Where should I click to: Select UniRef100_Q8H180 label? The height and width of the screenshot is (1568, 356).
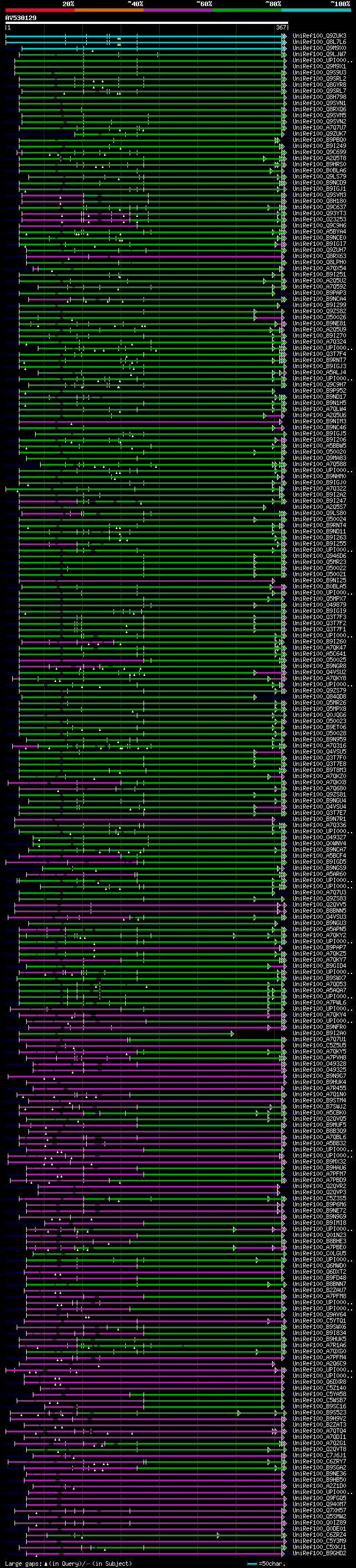[x=319, y=201]
